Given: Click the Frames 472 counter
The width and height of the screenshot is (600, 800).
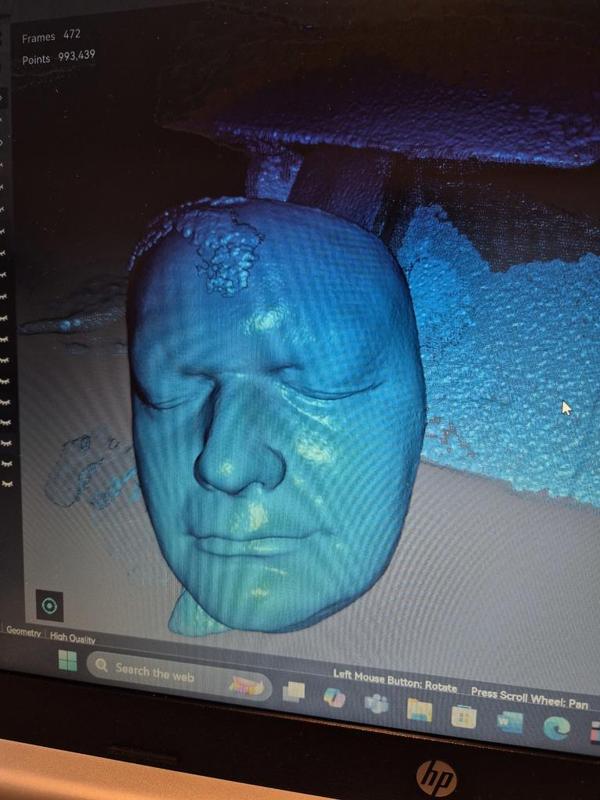Looking at the screenshot, I should 51,36.
